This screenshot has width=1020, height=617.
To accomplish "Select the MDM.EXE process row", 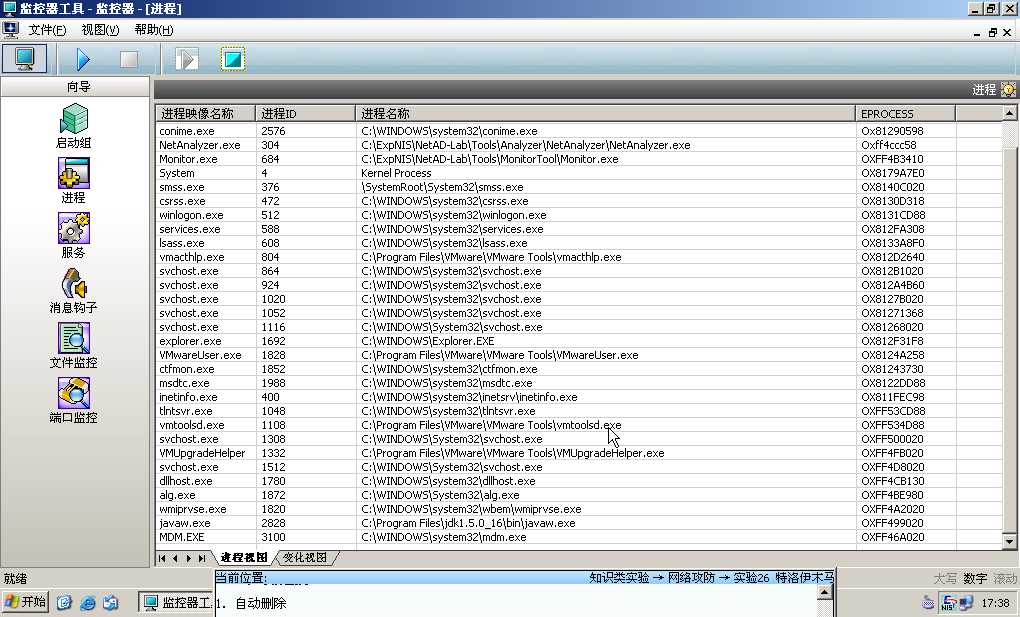I will tap(579, 537).
